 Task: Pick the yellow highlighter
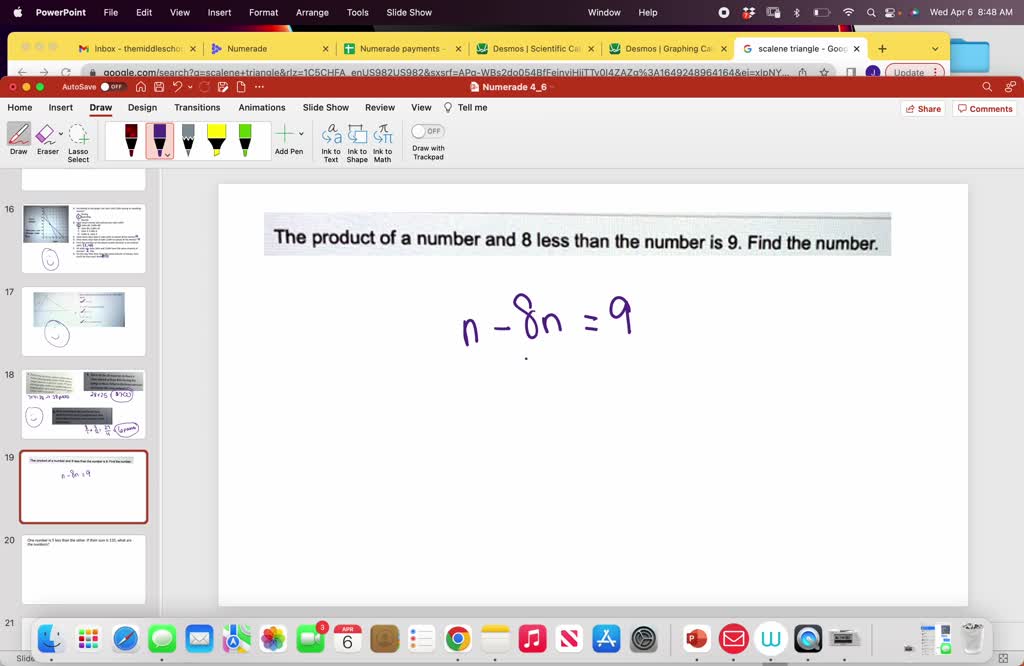216,140
